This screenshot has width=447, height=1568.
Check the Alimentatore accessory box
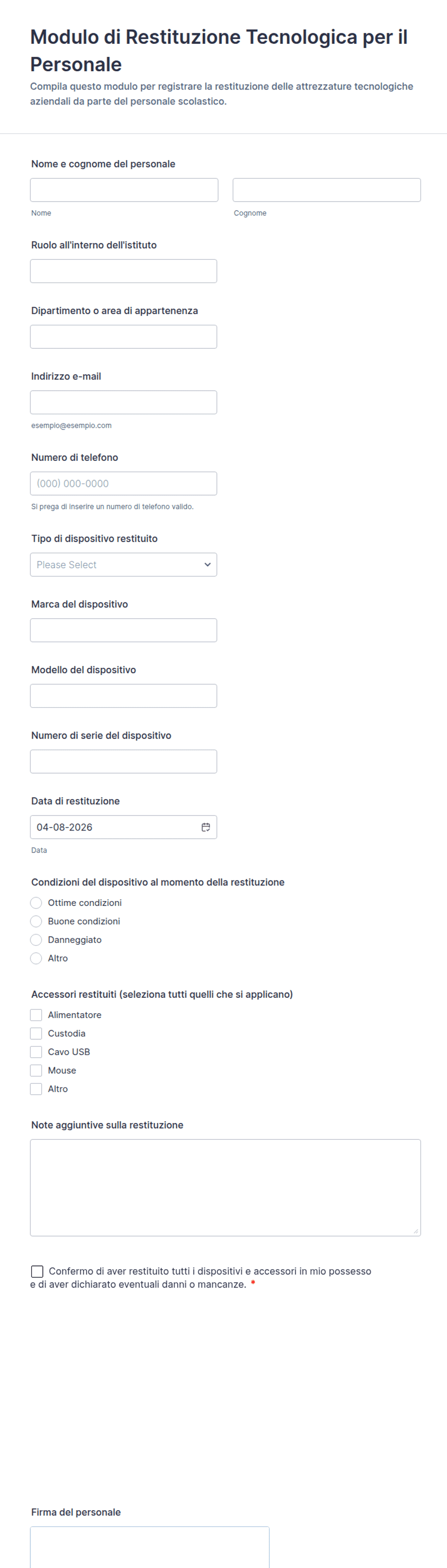[x=37, y=1015]
